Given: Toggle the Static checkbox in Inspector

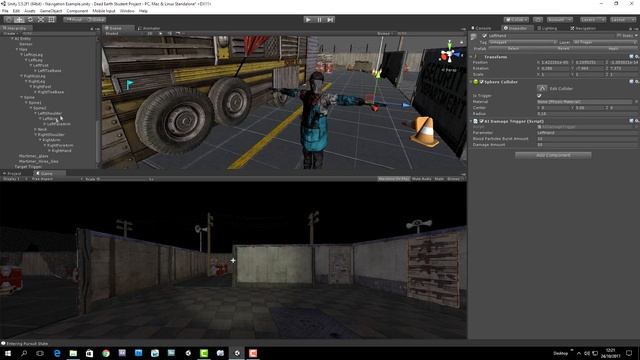Looking at the screenshot, I should [x=619, y=36].
